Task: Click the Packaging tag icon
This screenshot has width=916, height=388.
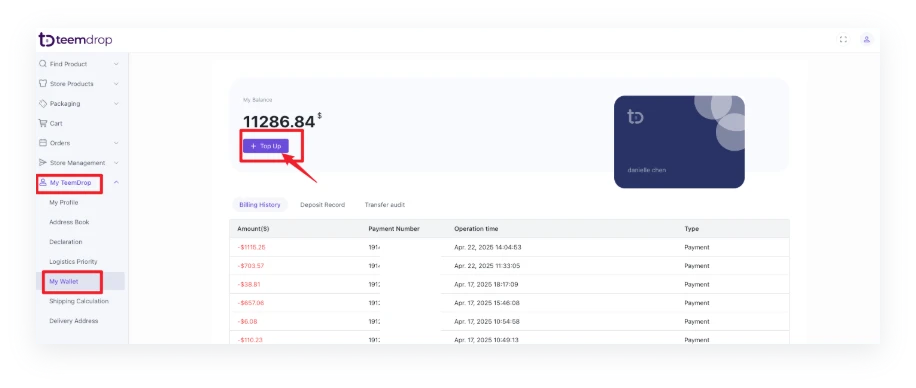Action: point(42,103)
